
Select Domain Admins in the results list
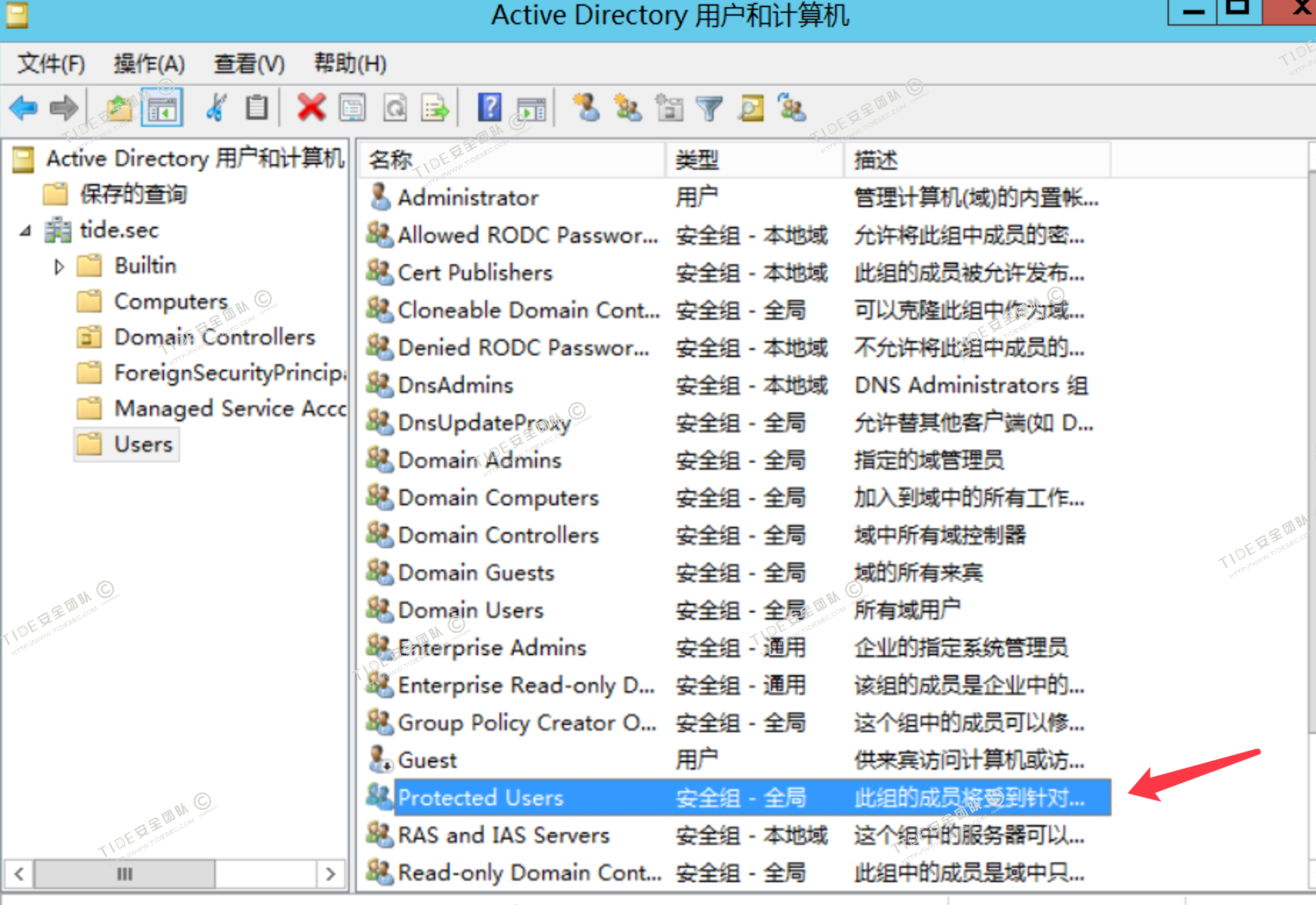click(480, 460)
